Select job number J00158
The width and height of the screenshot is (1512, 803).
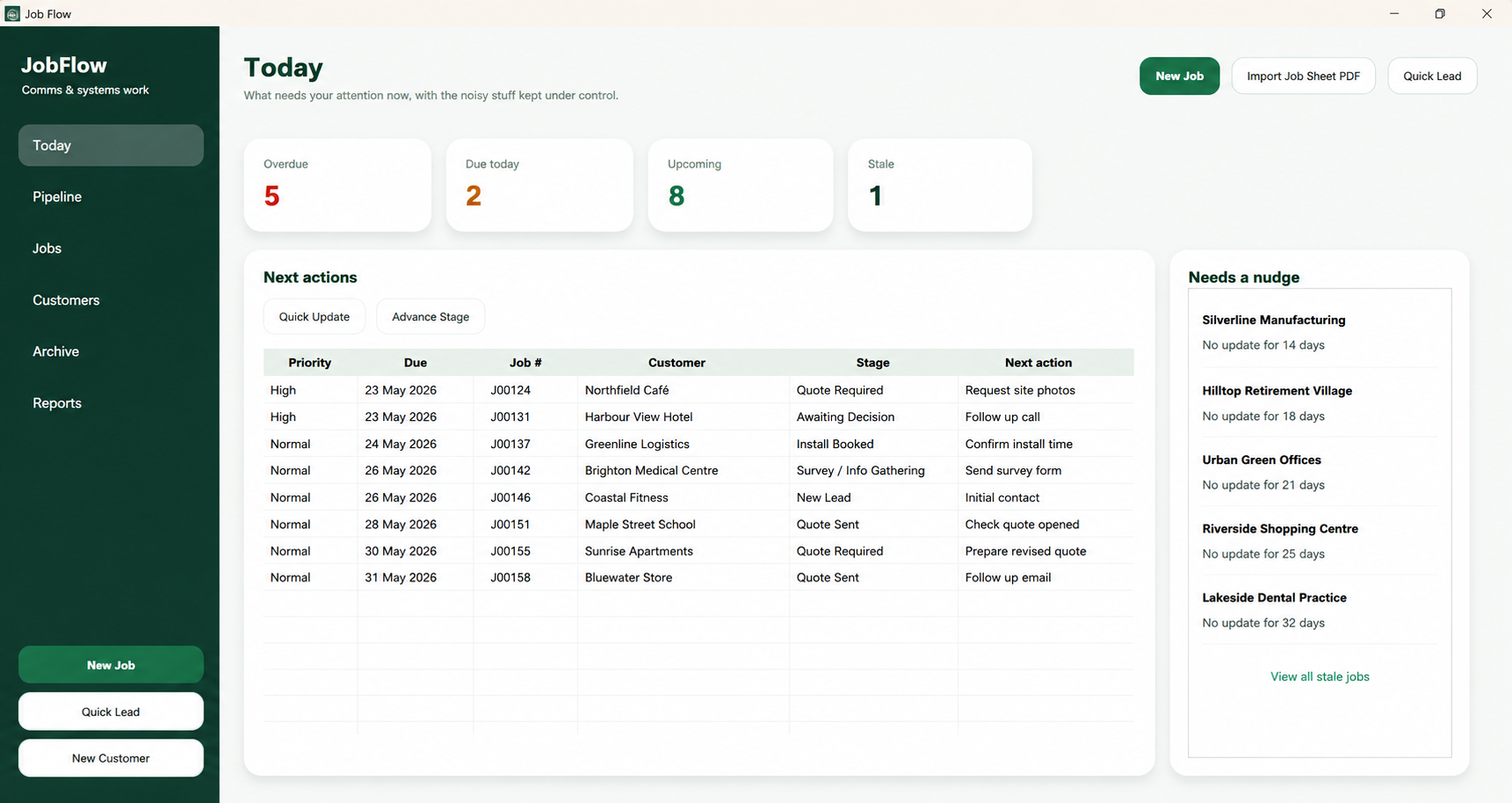pyautogui.click(x=510, y=578)
